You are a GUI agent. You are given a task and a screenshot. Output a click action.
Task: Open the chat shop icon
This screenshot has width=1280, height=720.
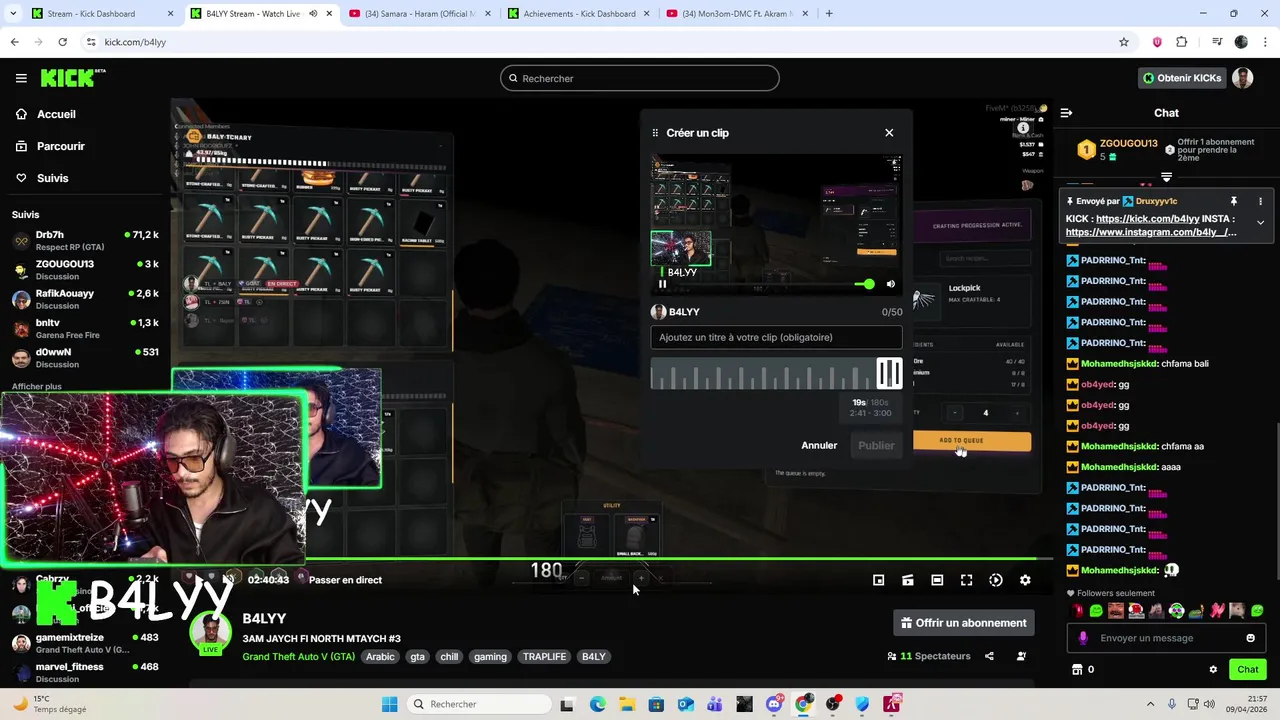[1077, 669]
